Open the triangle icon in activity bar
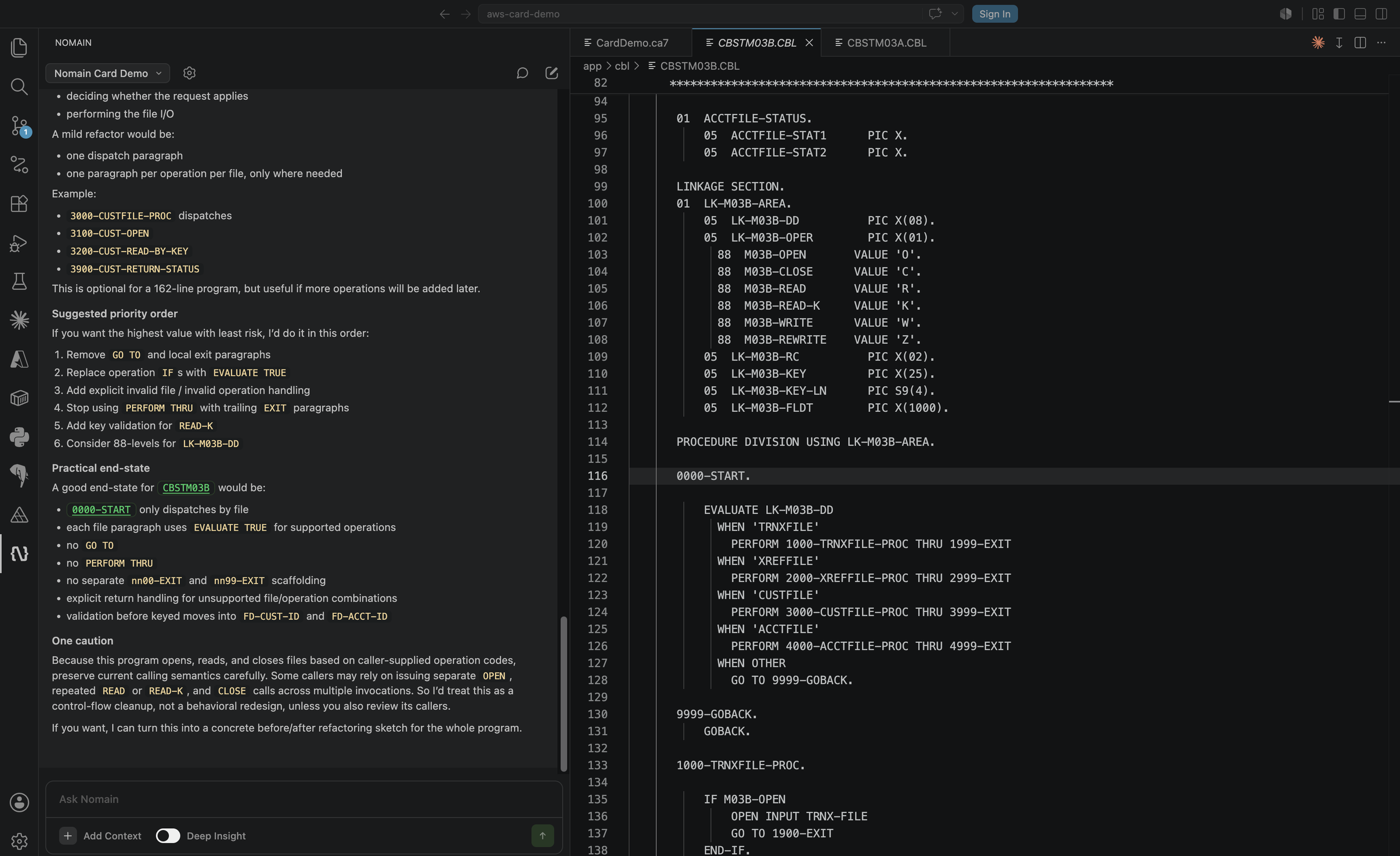This screenshot has height=856, width=1400. point(19,515)
